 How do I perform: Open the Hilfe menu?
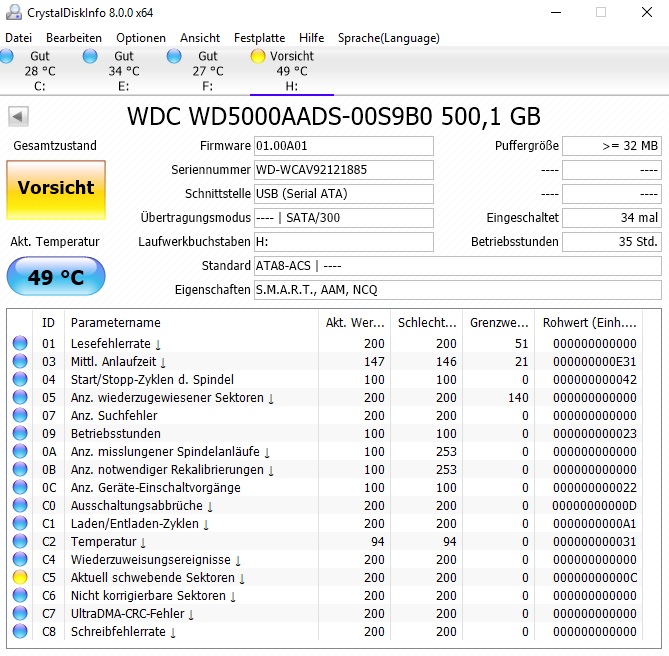coord(311,38)
